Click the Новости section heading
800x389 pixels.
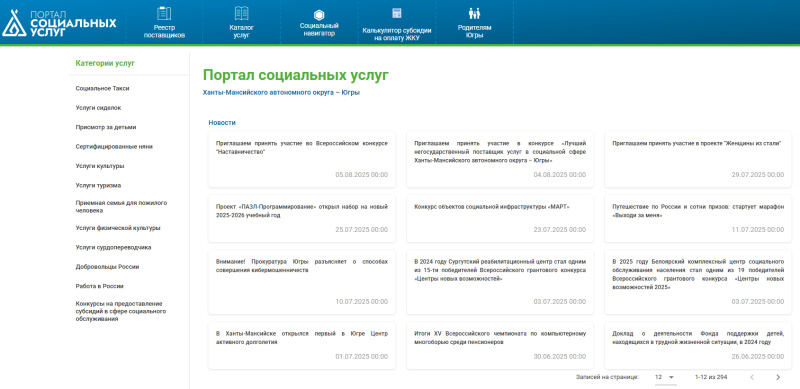pyautogui.click(x=222, y=123)
